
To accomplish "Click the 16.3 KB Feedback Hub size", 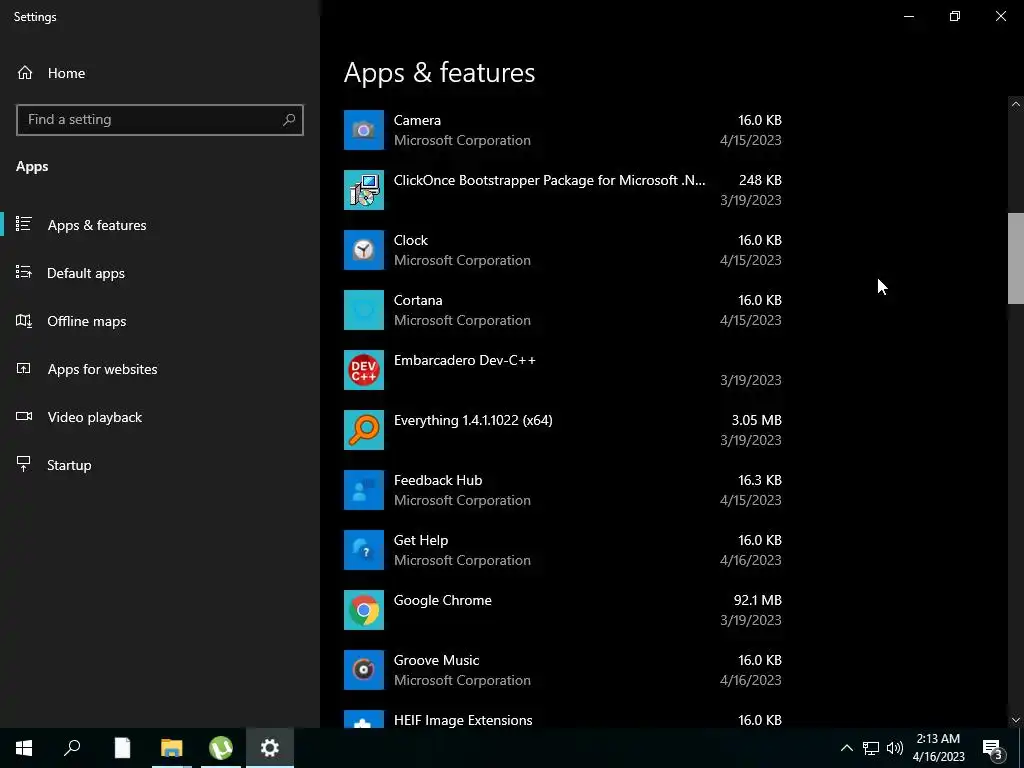I will point(760,480).
